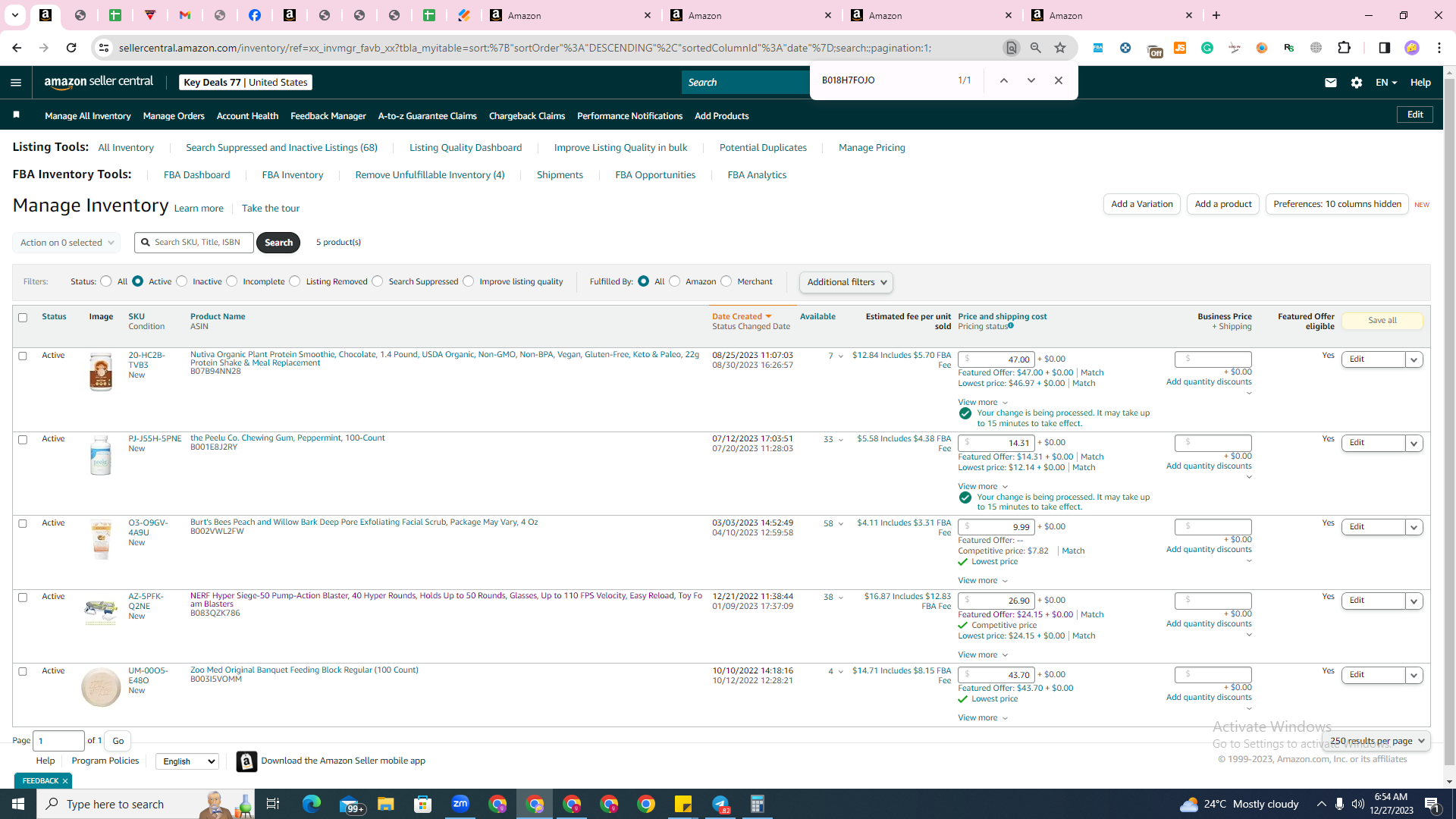The height and width of the screenshot is (819, 1456).
Task: Toggle the select-all products checkbox in header
Action: [23, 318]
